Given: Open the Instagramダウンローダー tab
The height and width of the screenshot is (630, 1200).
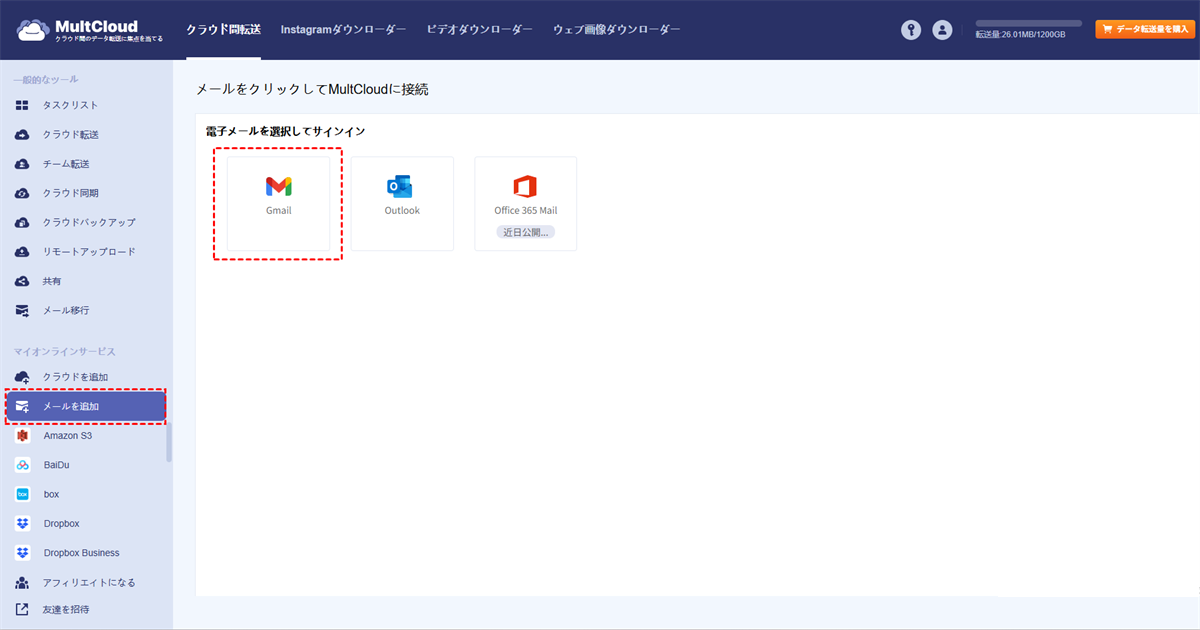Looking at the screenshot, I should pyautogui.click(x=343, y=30).
